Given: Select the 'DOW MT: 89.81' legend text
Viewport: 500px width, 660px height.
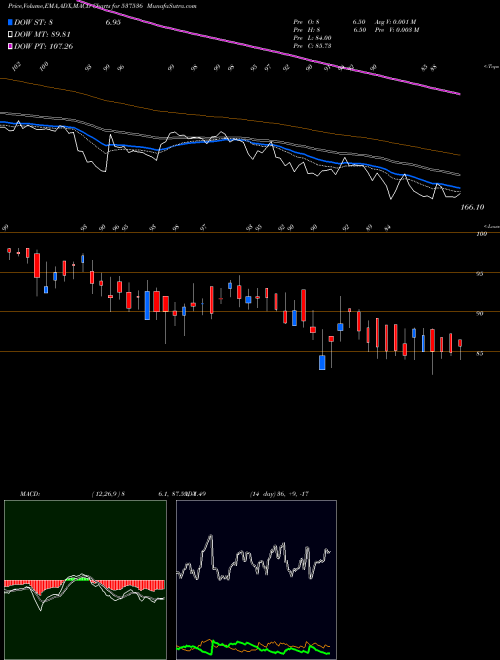Looking at the screenshot, I should [42, 35].
